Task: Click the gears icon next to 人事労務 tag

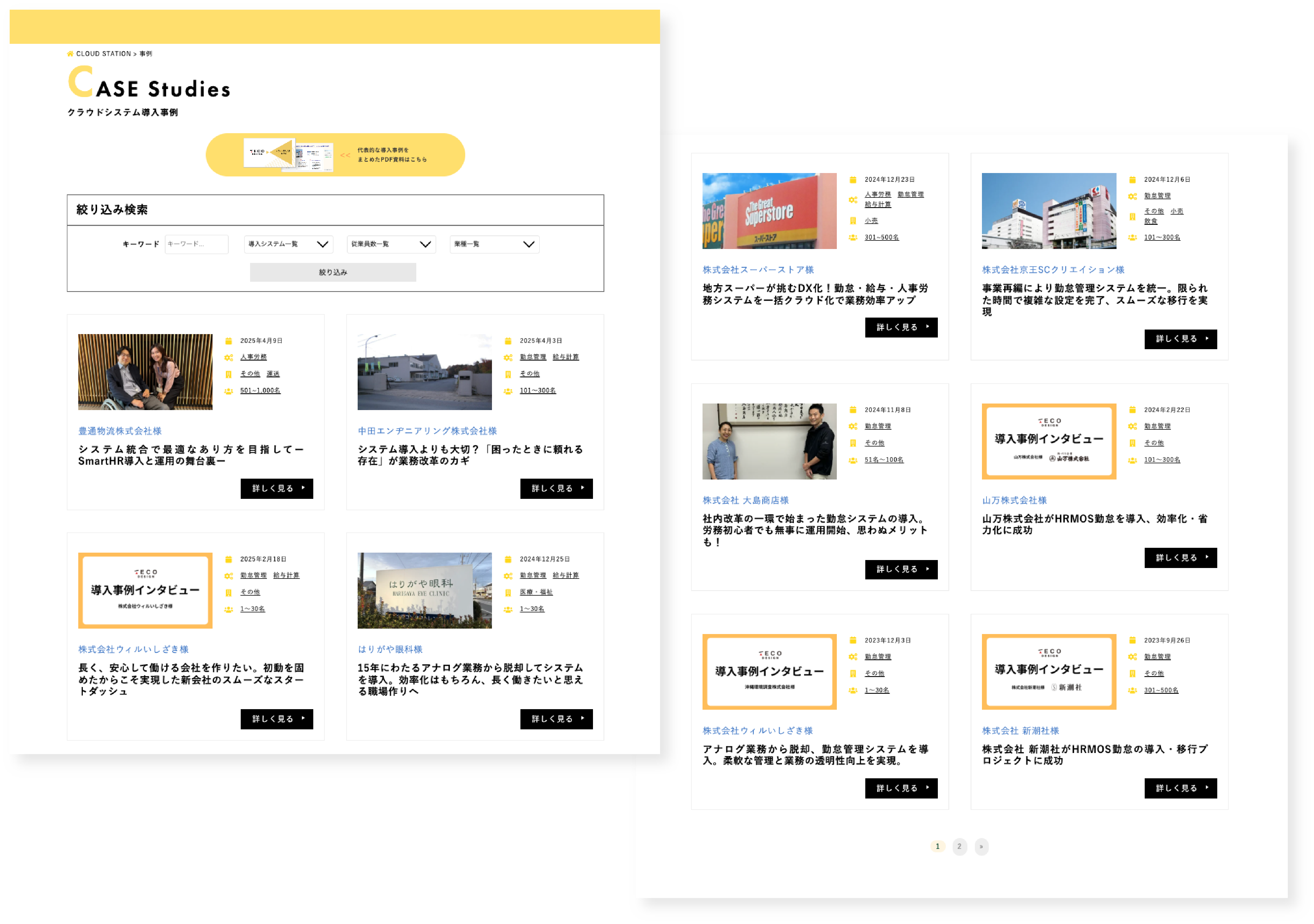Action: click(228, 358)
